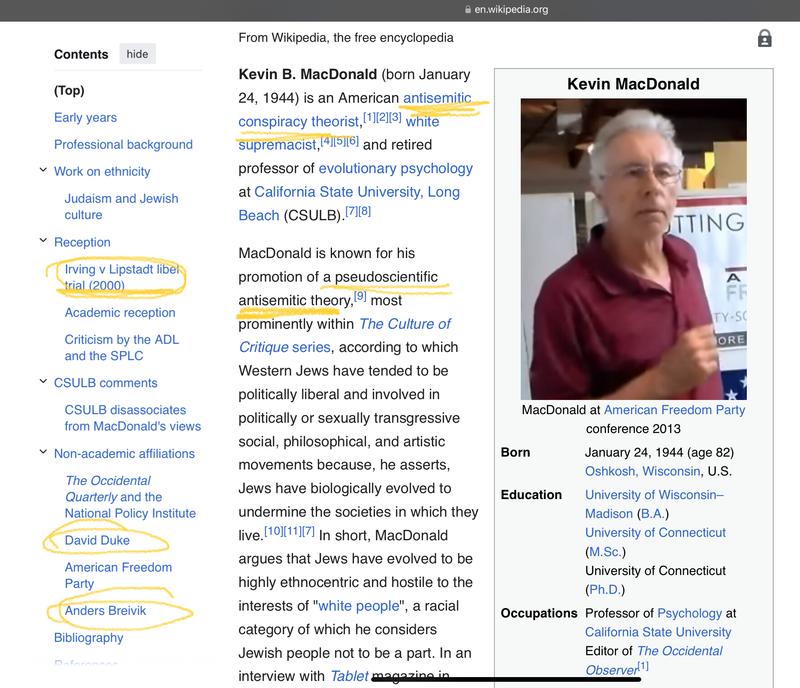Collapse the Work on ethnicity section
The width and height of the screenshot is (800, 688).
[x=43, y=170]
